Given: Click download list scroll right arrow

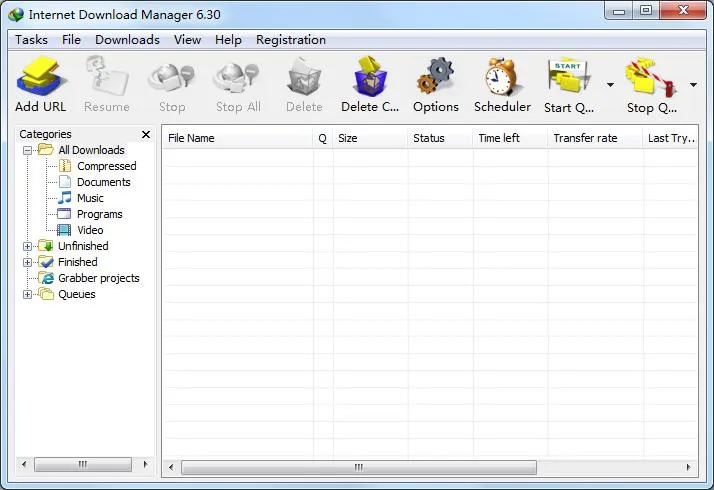Looking at the screenshot, I should click(688, 467).
